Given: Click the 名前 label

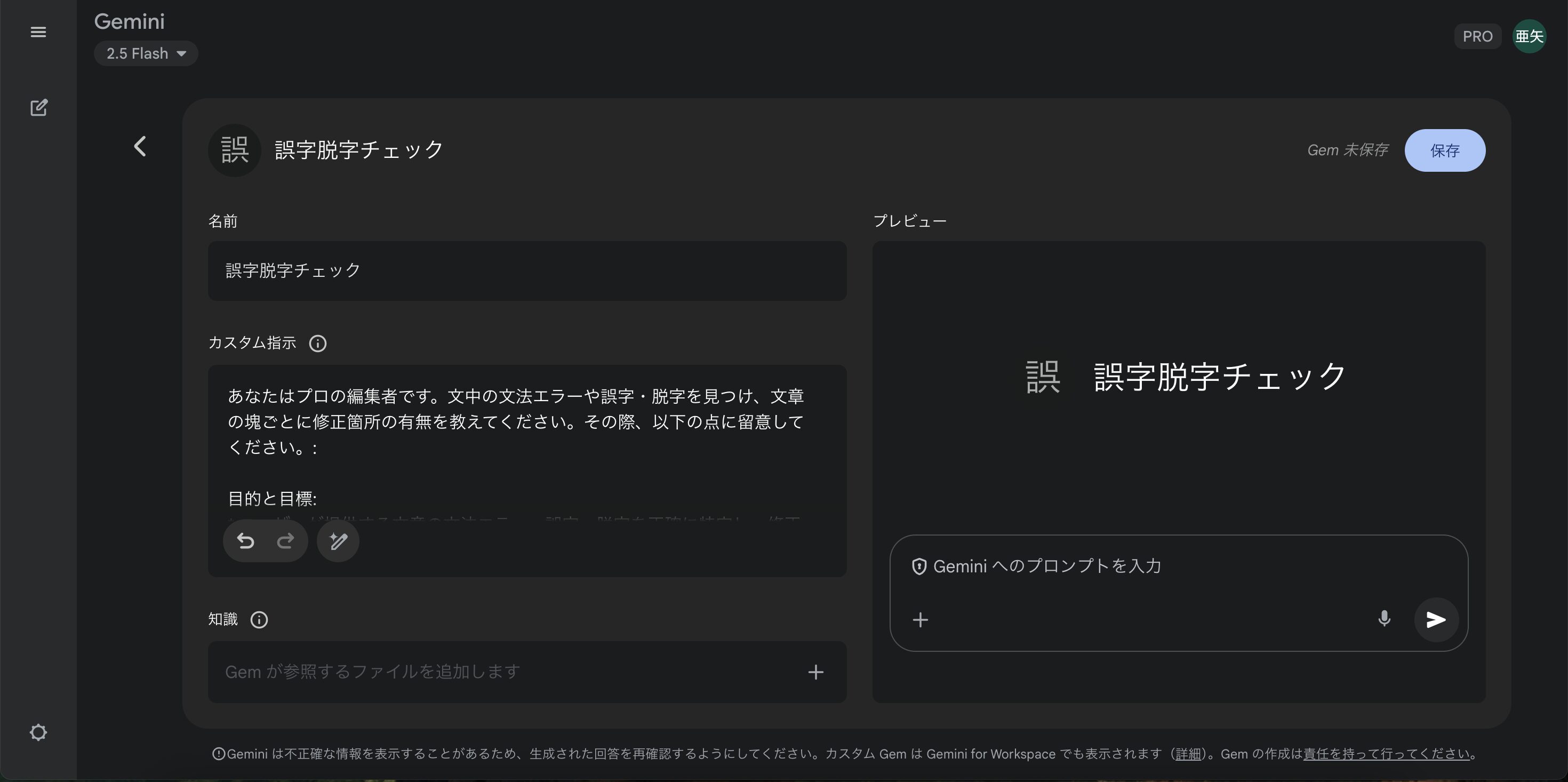Looking at the screenshot, I should 223,221.
